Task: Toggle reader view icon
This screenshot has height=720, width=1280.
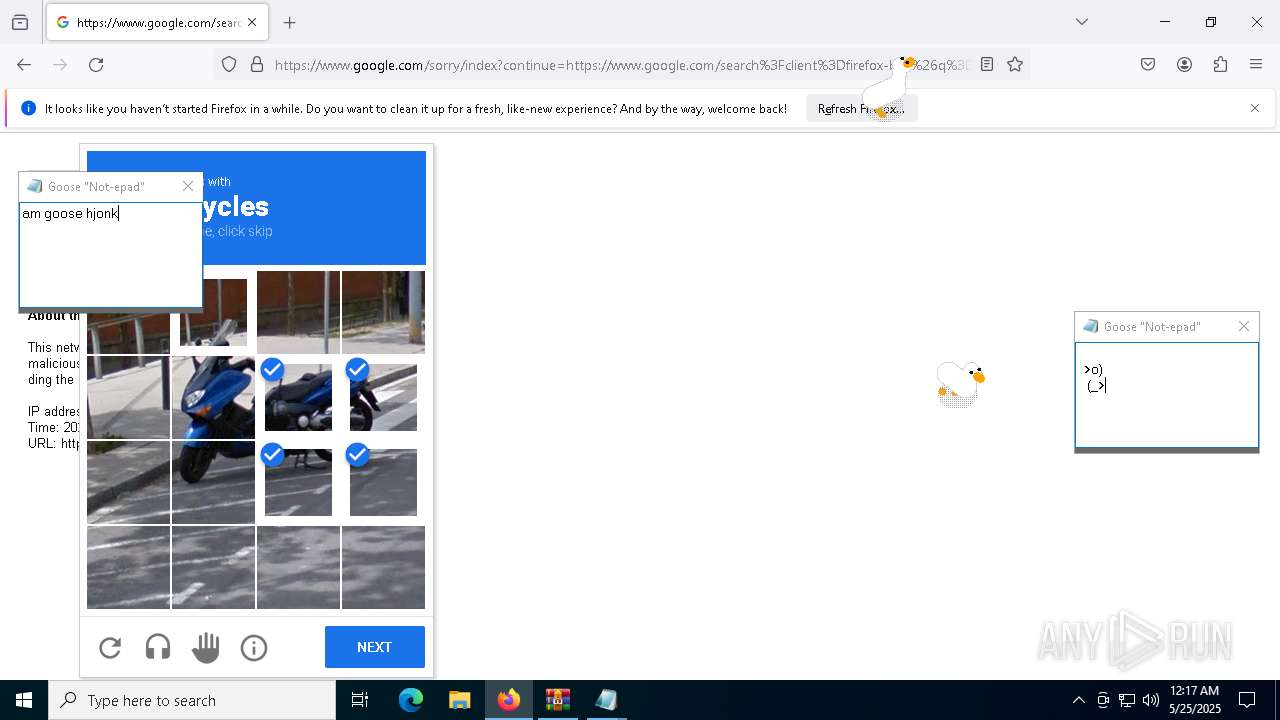Action: [987, 64]
